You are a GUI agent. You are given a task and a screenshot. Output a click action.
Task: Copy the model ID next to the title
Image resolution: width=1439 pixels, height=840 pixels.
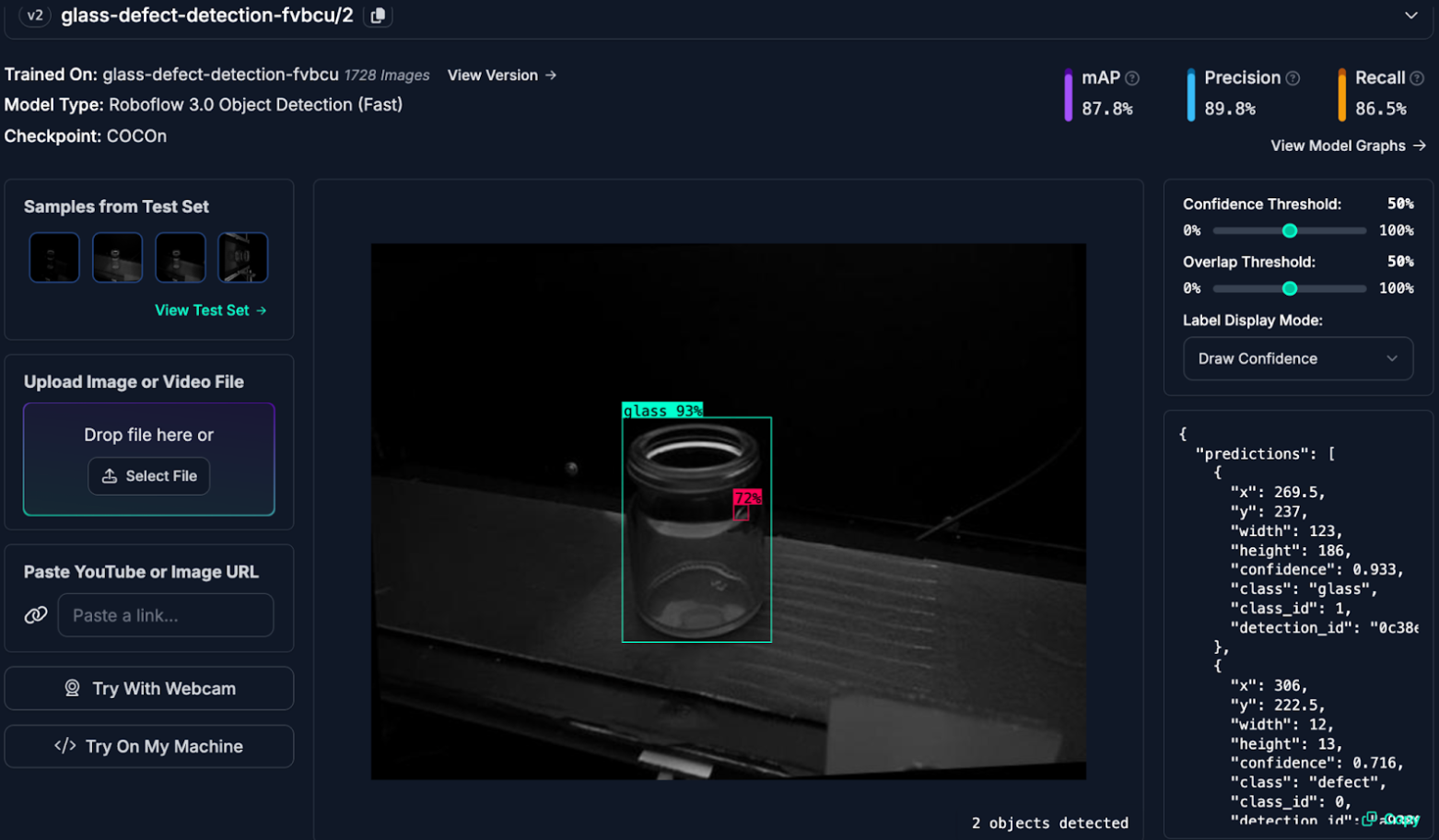[379, 16]
